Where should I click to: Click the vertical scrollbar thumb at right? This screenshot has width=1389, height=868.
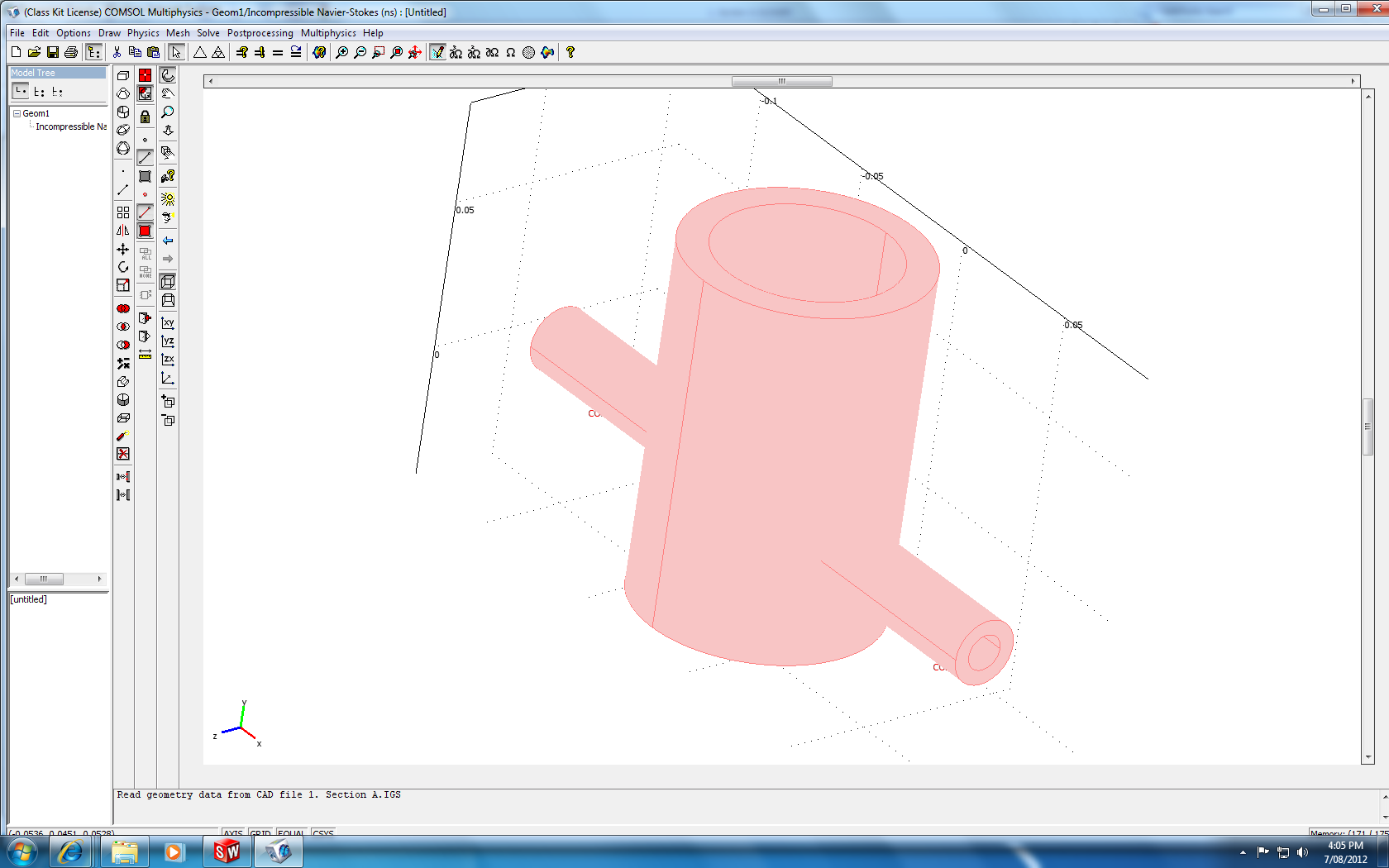[x=1368, y=427]
